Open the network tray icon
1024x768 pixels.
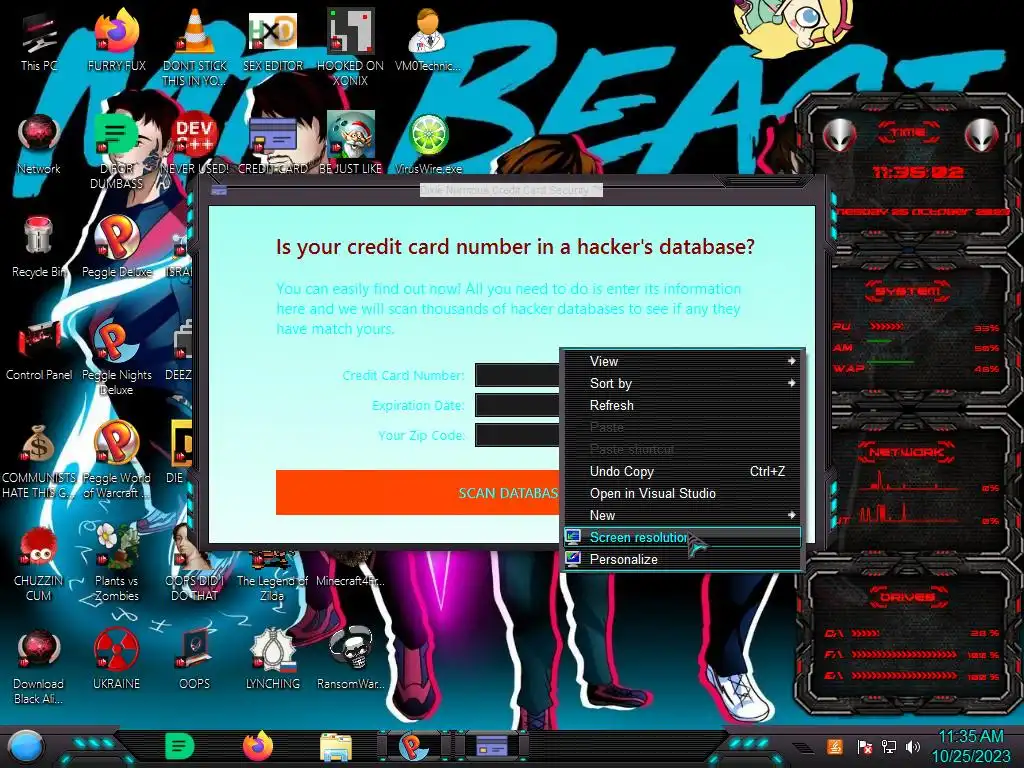tap(889, 746)
